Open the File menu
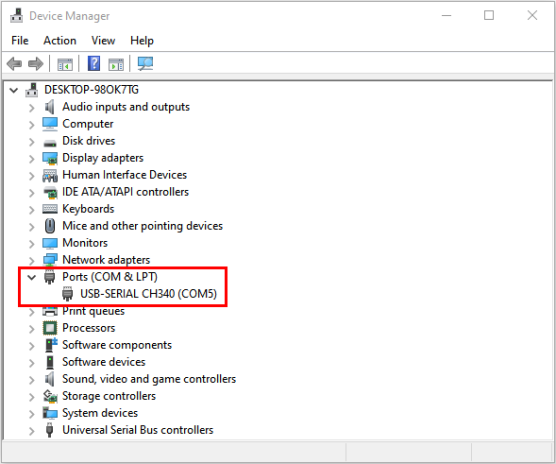The image size is (556, 464). 20,40
